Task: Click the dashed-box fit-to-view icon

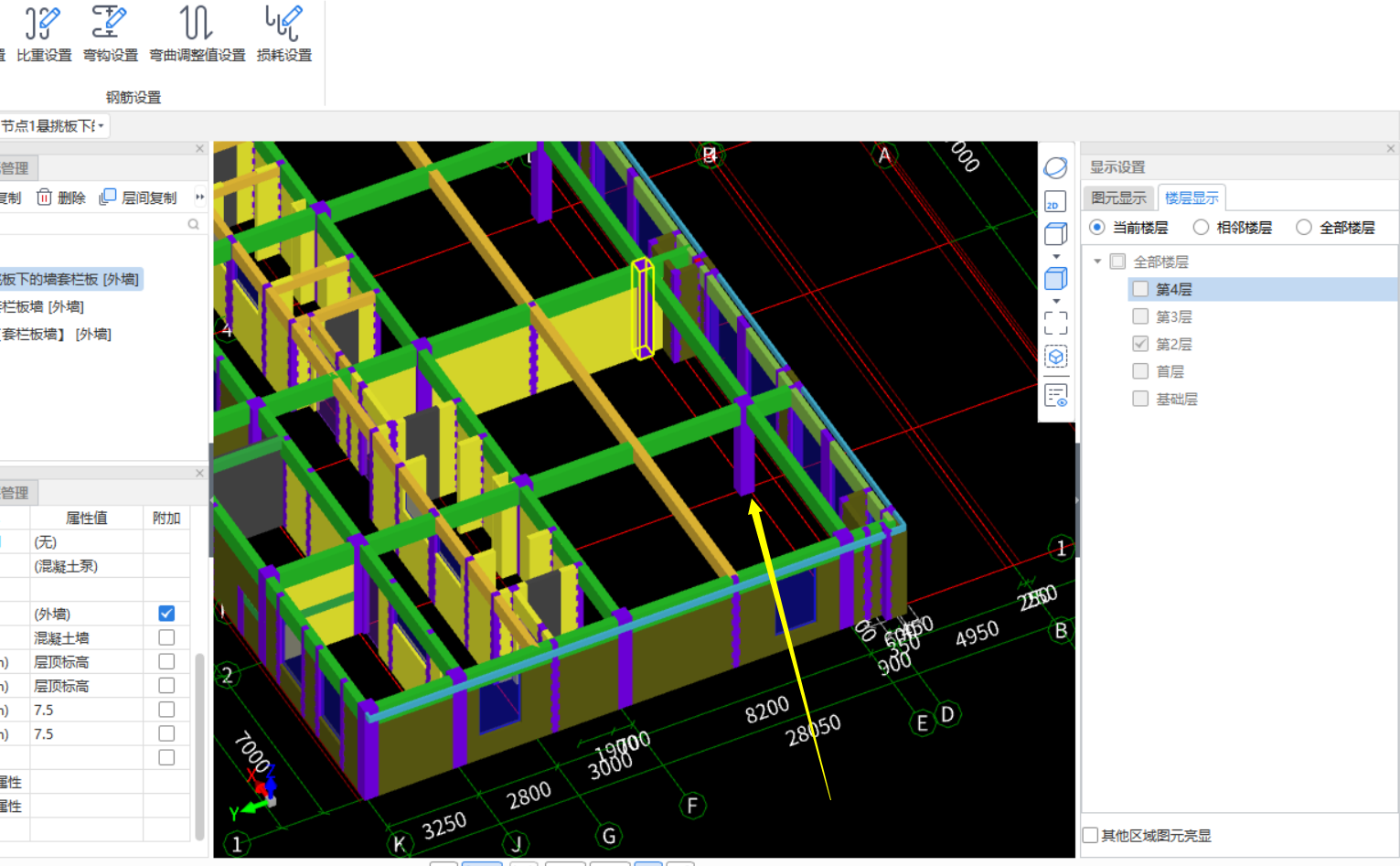Action: [x=1055, y=323]
